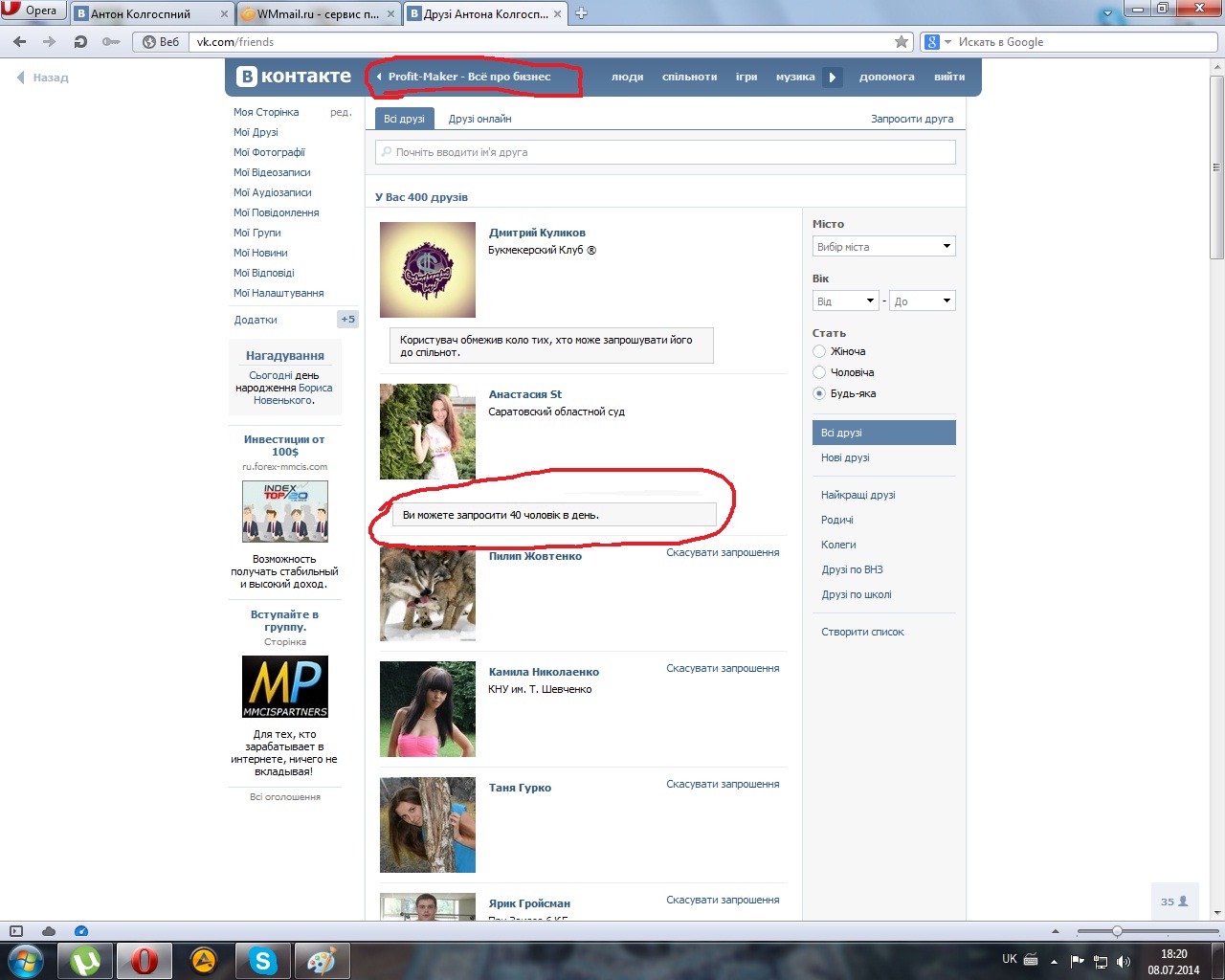Open the До age dropdown

click(923, 301)
